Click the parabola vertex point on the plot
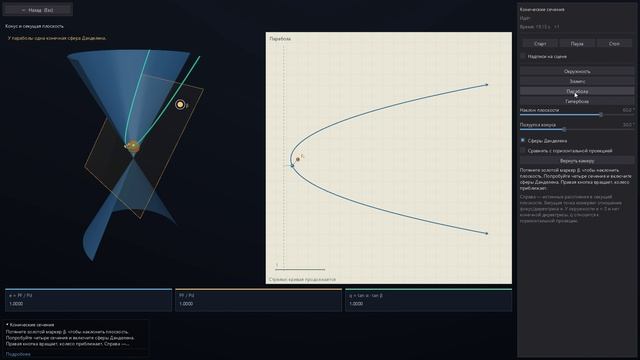The width and height of the screenshot is (640, 360). 292,165
